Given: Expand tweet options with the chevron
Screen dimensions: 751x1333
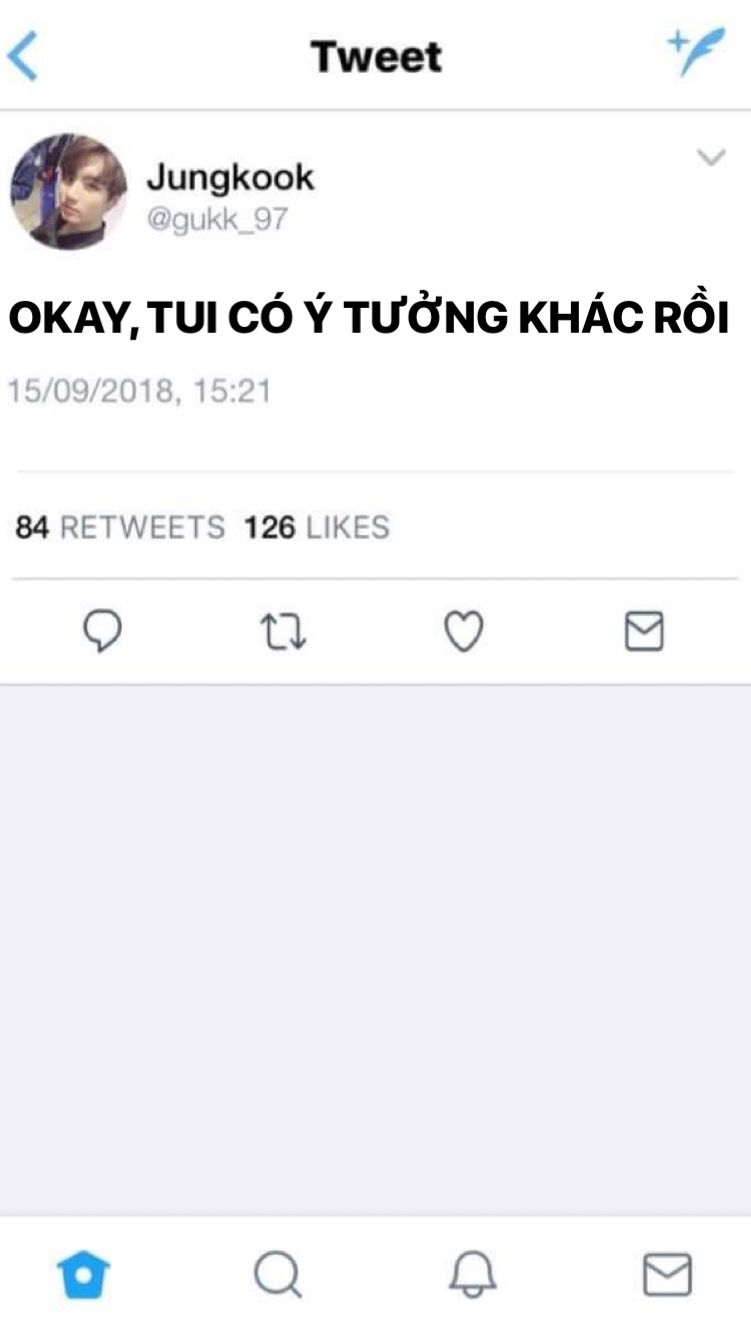Looking at the screenshot, I should pyautogui.click(x=710, y=158).
